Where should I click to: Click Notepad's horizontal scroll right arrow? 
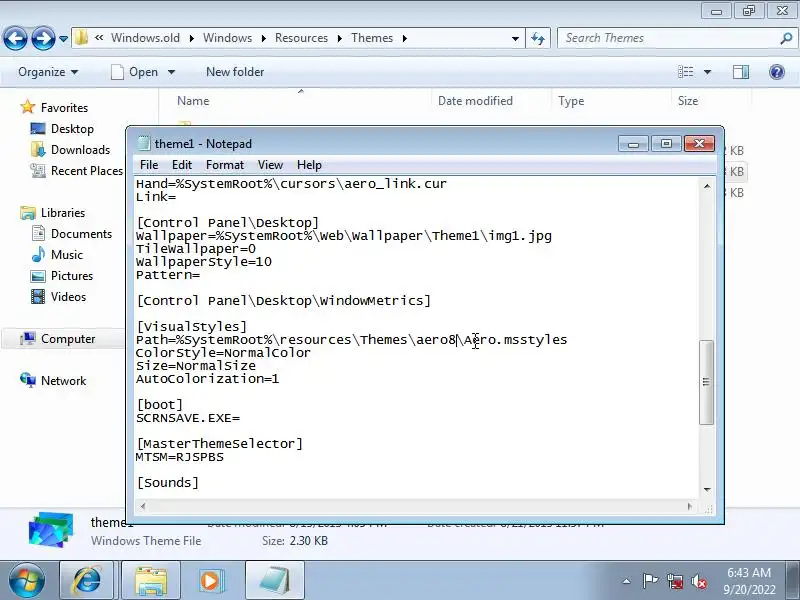click(690, 506)
